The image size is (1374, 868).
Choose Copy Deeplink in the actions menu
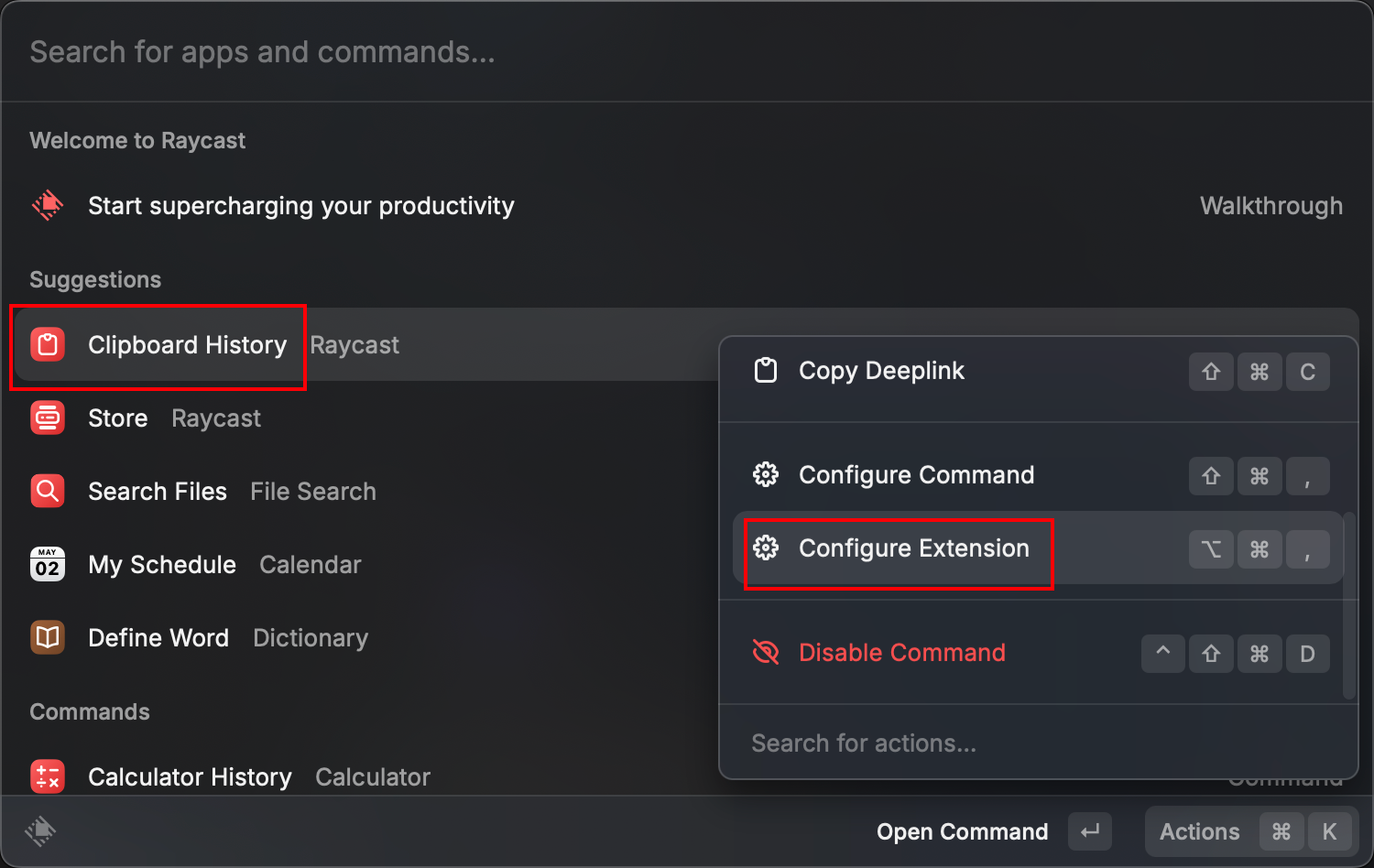click(x=1039, y=371)
